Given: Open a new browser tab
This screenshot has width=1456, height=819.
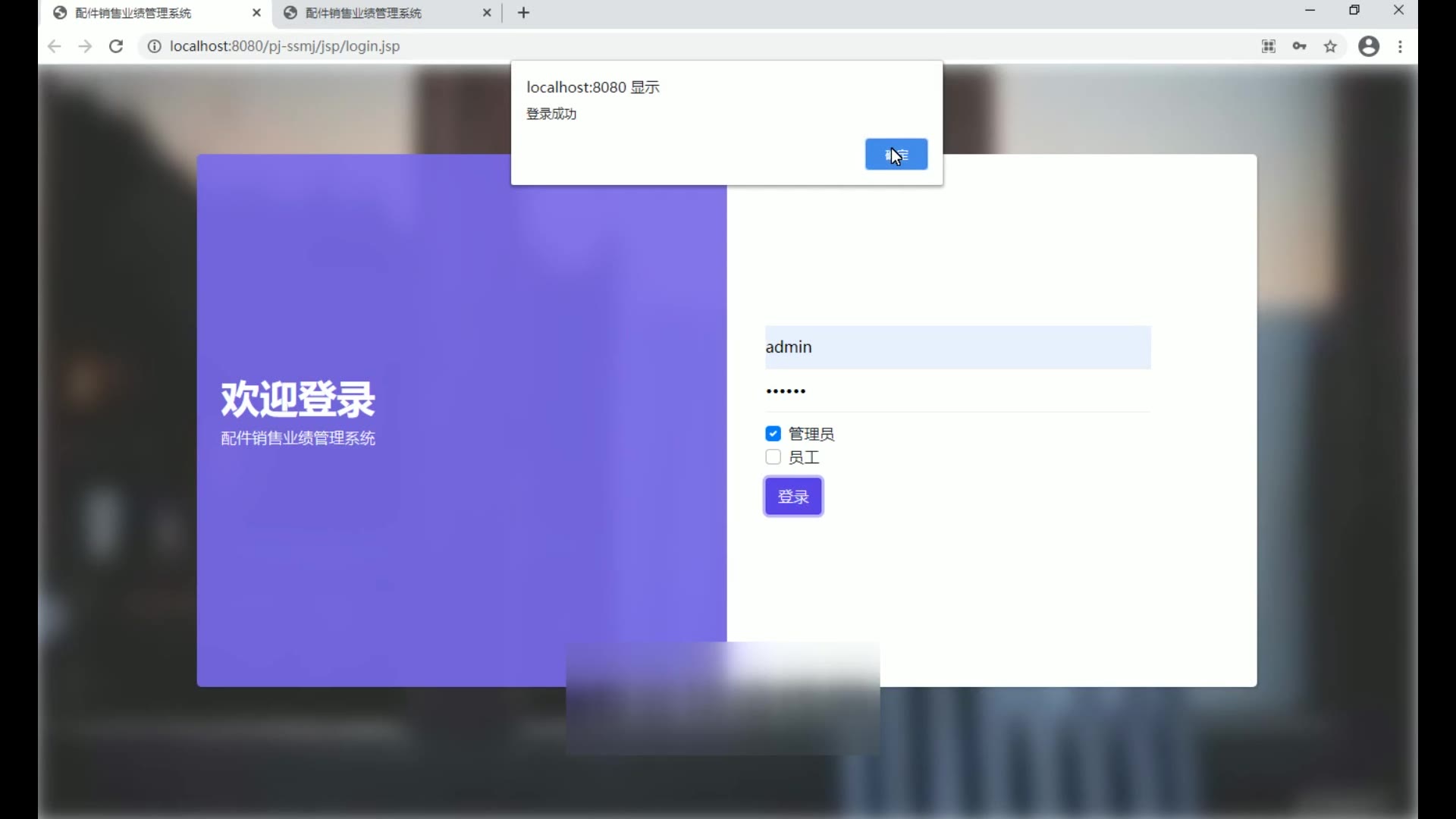Looking at the screenshot, I should pyautogui.click(x=523, y=13).
